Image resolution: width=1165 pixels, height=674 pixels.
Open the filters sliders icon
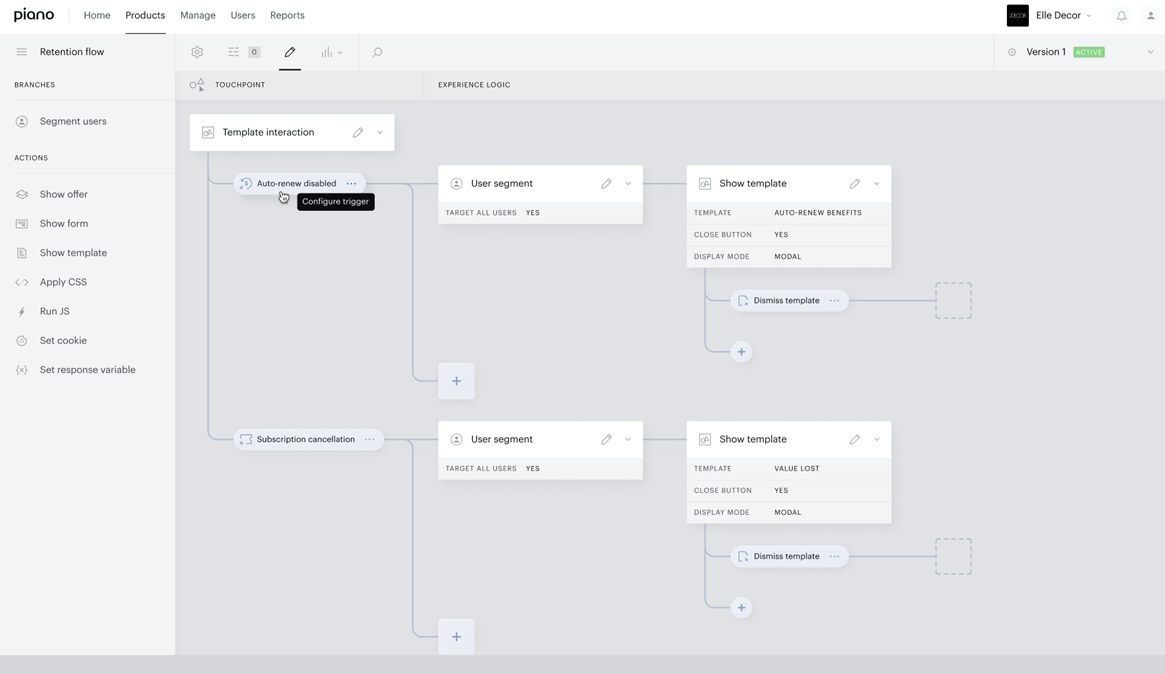click(x=233, y=52)
